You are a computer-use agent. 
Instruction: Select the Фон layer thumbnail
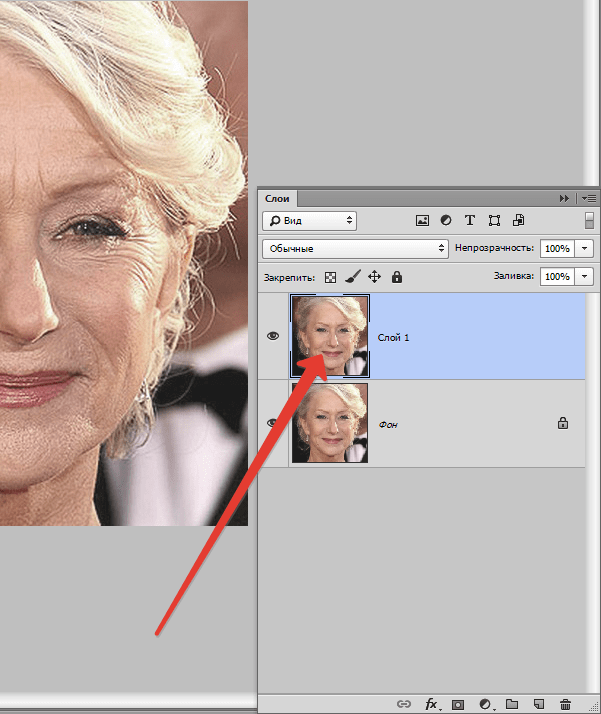(x=330, y=423)
